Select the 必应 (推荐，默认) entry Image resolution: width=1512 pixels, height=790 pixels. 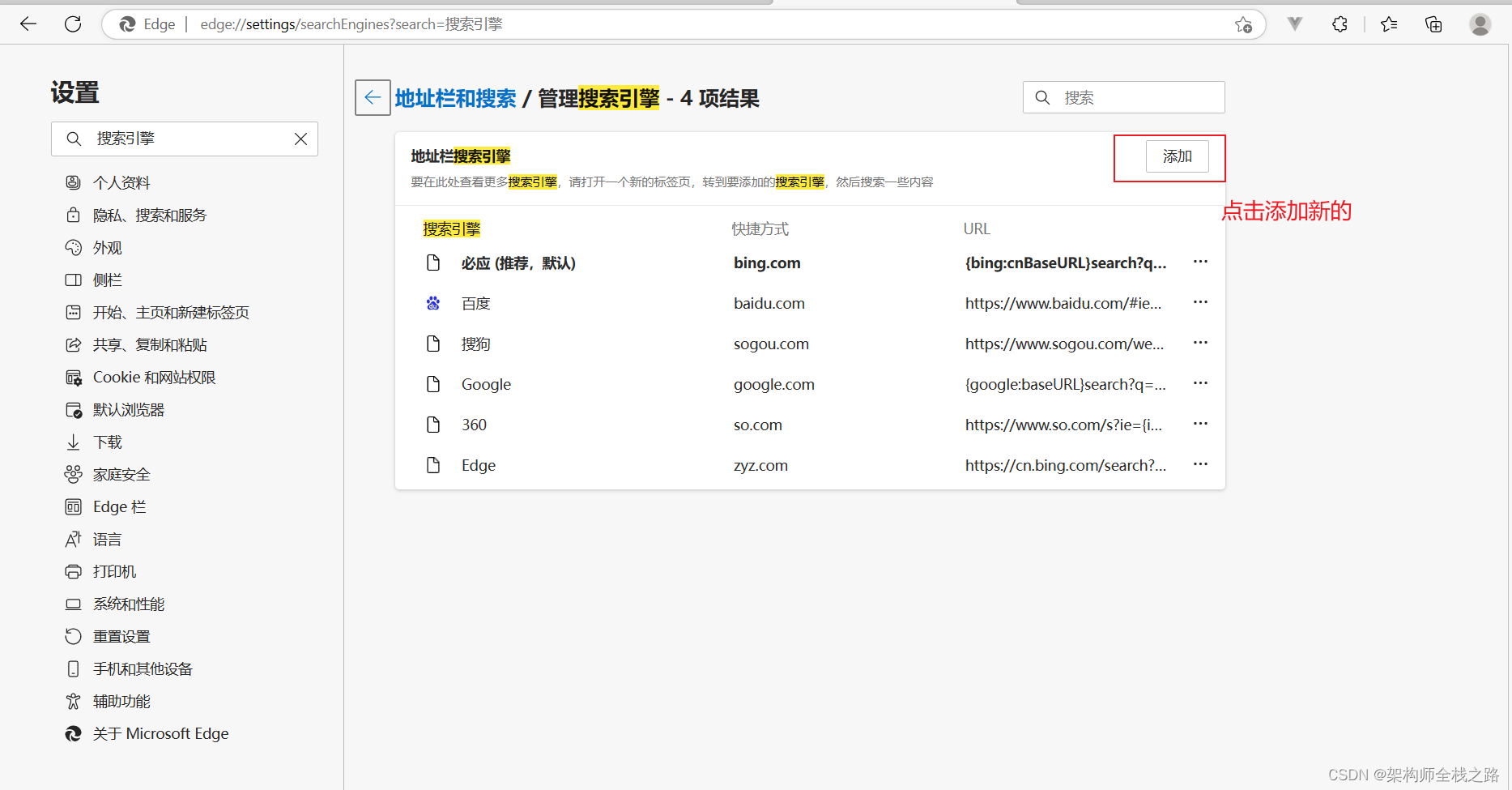click(x=518, y=263)
